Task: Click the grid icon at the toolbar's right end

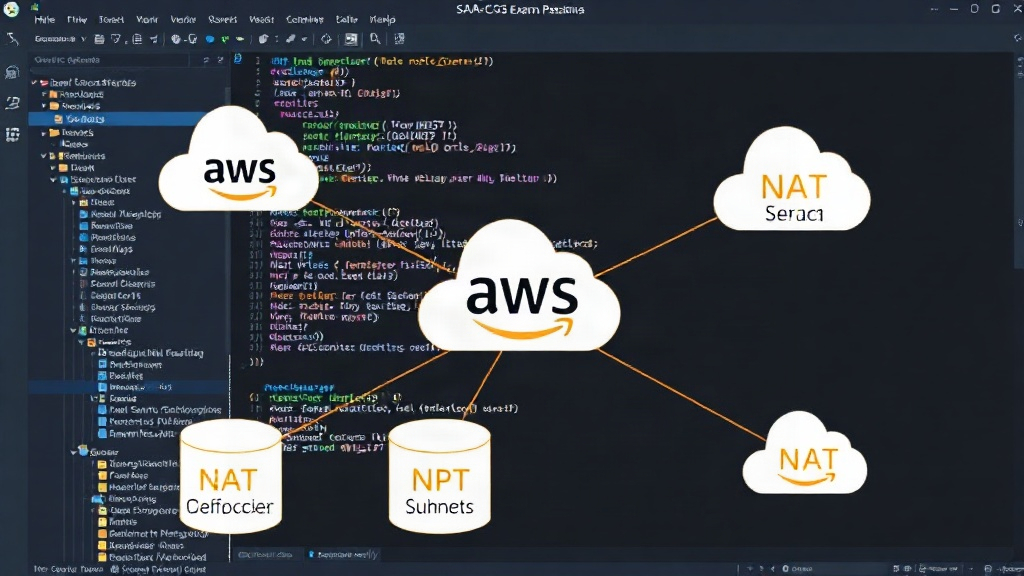Action: pyautogui.click(x=399, y=39)
